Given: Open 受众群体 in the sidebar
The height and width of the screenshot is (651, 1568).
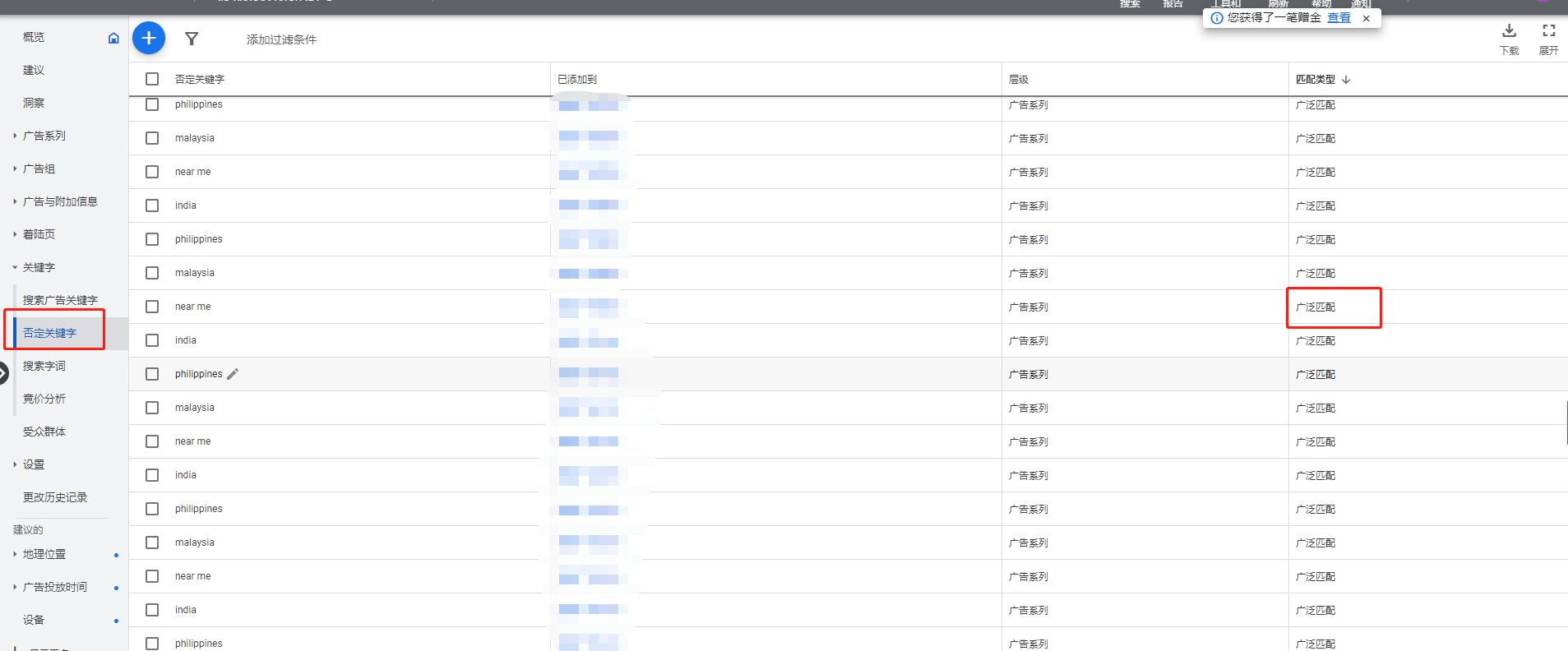Looking at the screenshot, I should point(44,432).
